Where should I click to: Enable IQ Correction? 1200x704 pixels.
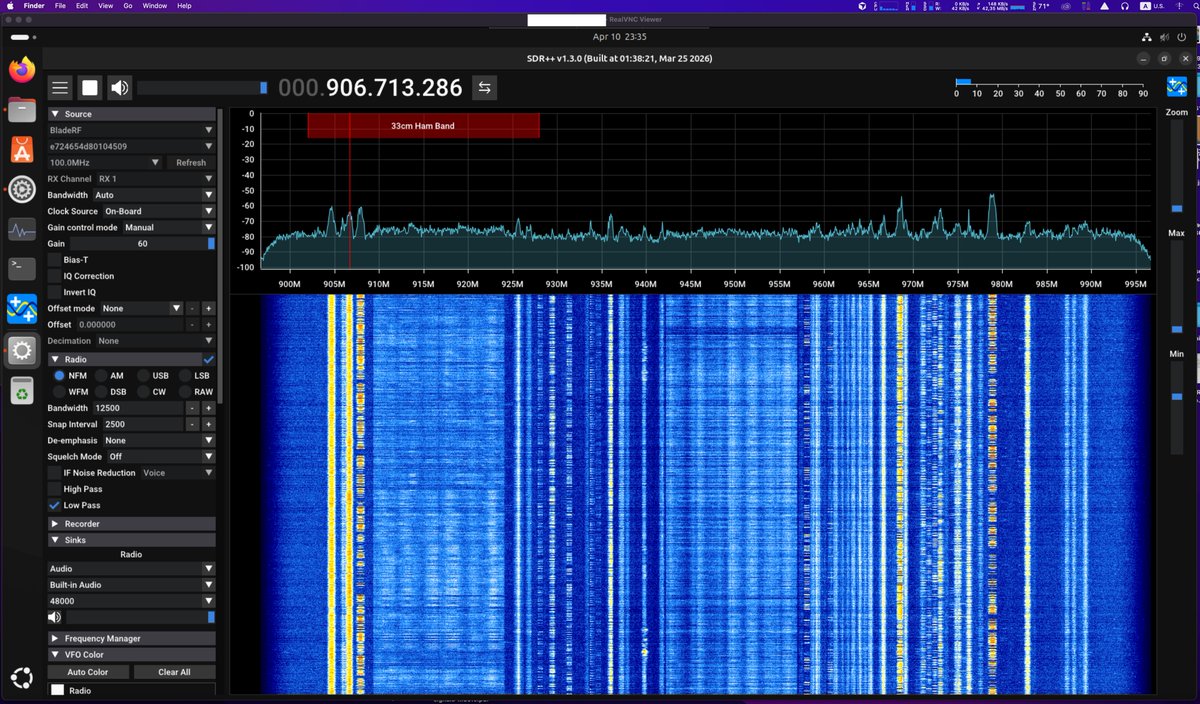pos(54,276)
